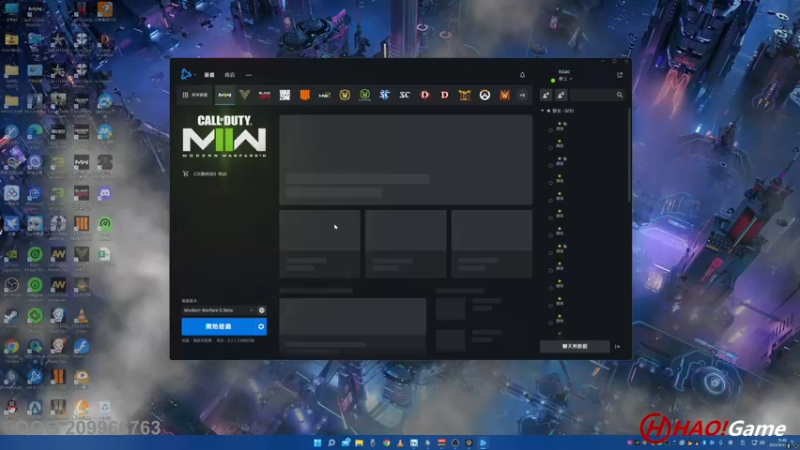Collapse the friends panel arrow icon
The height and width of the screenshot is (450, 800).
(x=617, y=347)
